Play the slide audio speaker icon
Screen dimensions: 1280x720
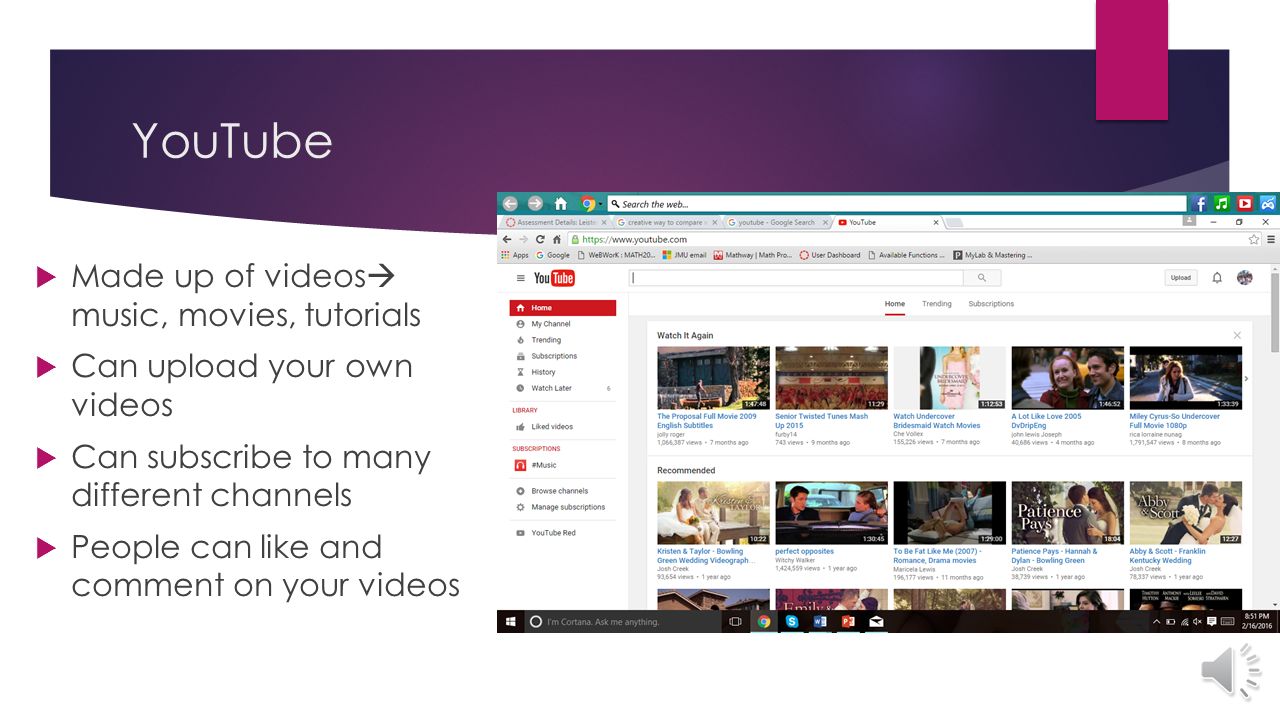pos(1231,671)
